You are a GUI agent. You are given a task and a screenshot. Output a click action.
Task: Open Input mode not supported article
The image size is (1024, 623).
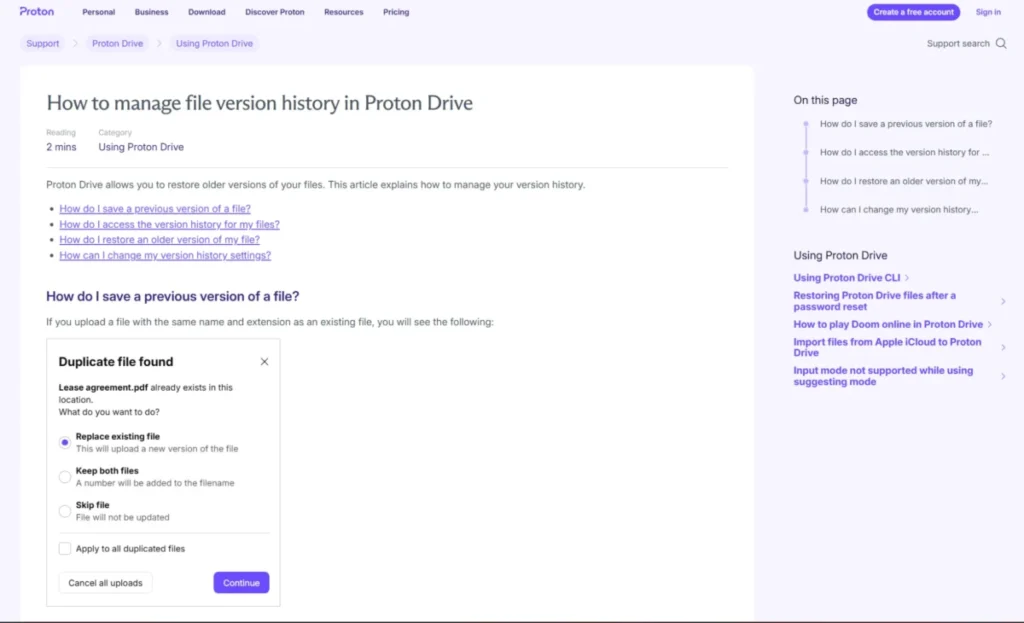(x=883, y=376)
